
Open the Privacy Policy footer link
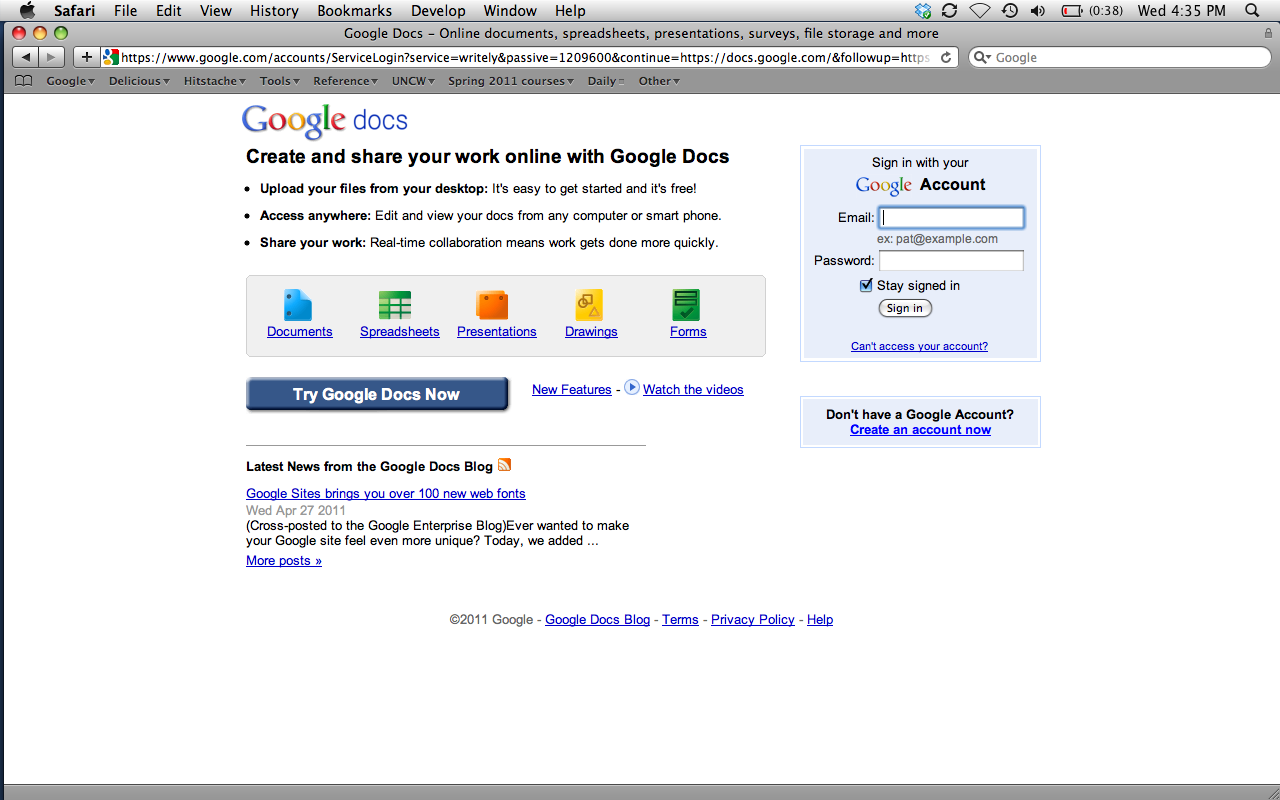(752, 620)
